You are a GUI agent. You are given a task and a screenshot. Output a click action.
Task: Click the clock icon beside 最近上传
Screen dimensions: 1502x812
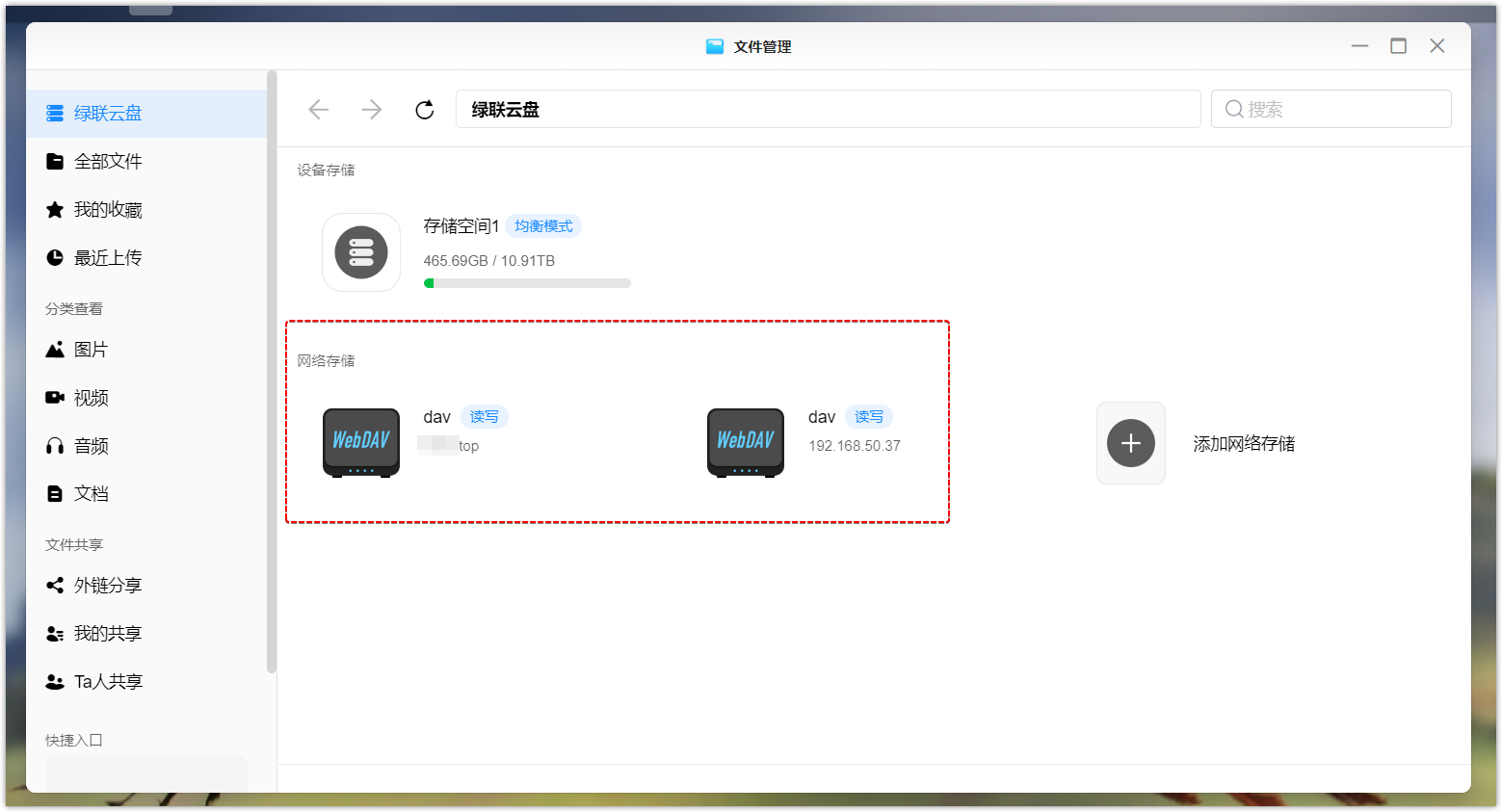click(55, 257)
